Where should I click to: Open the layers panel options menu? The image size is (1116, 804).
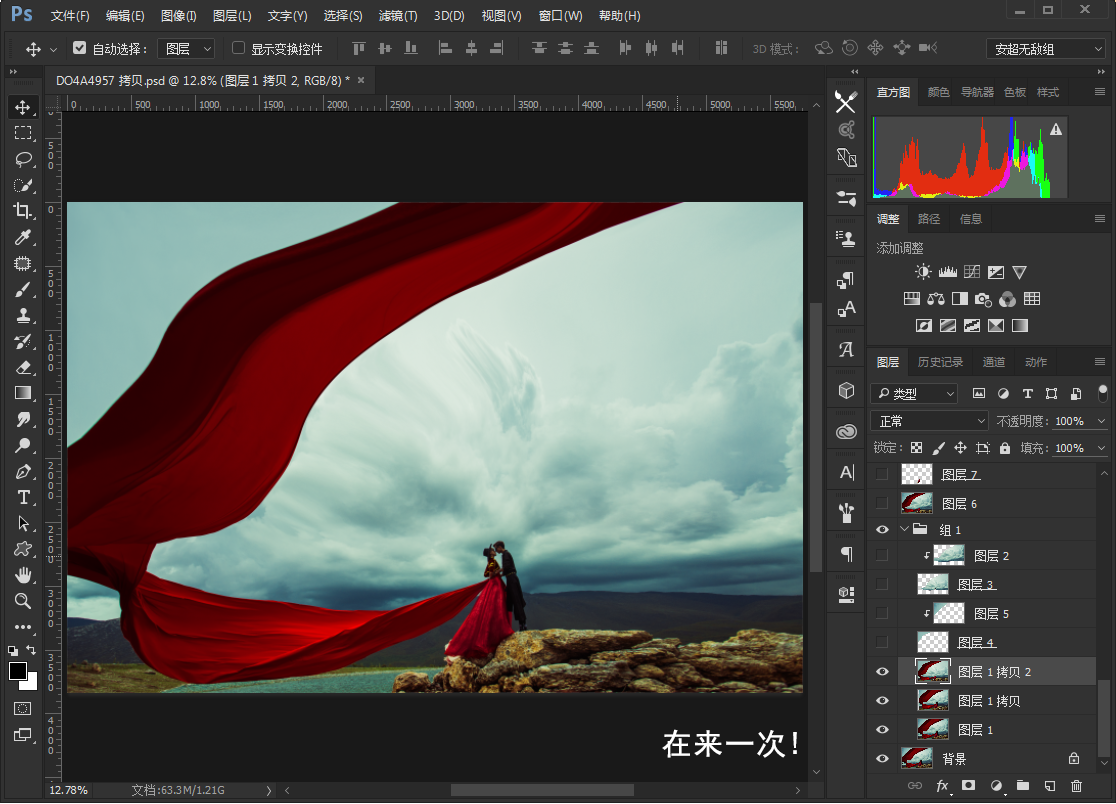[1100, 361]
